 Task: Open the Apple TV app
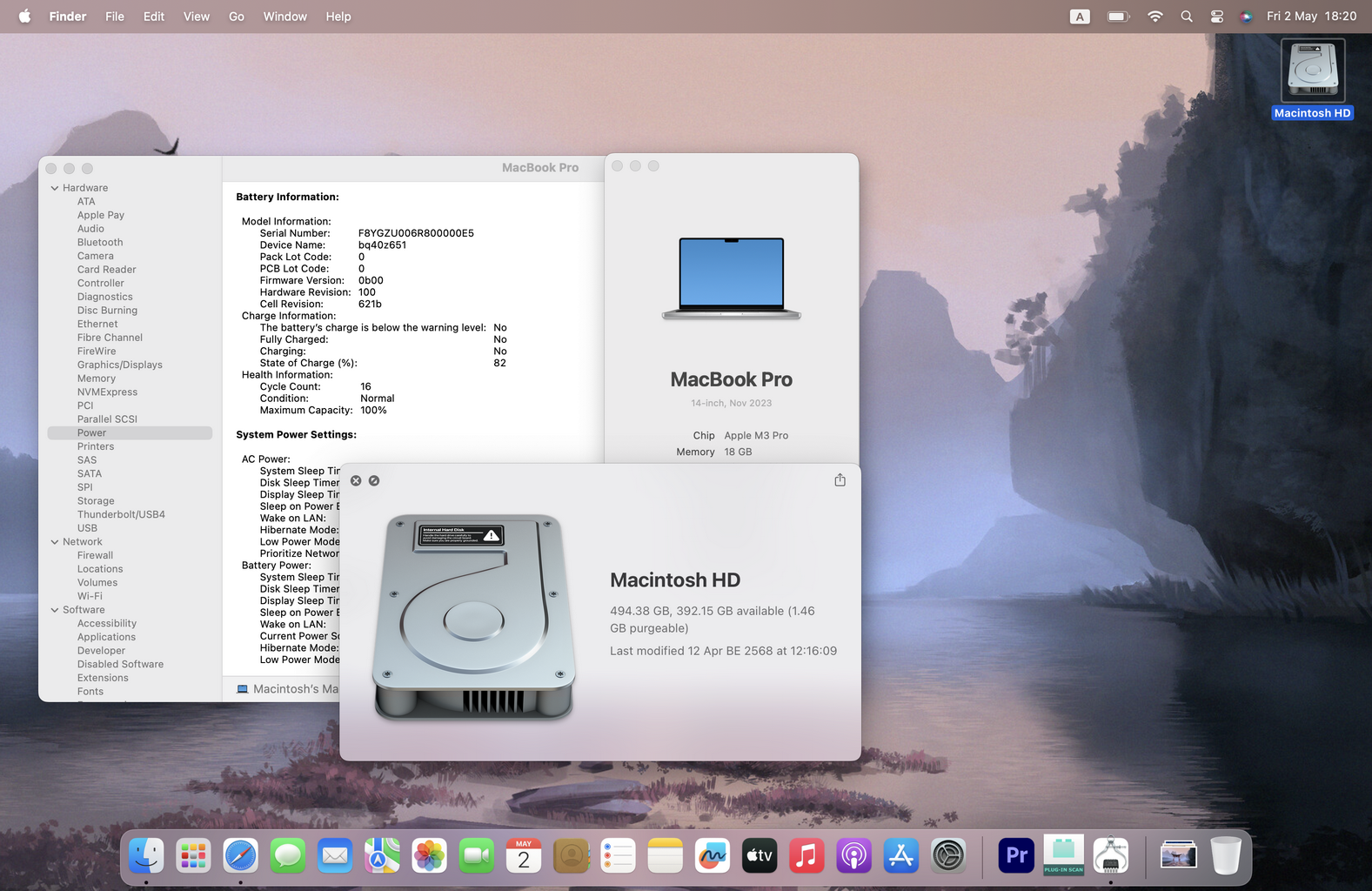pyautogui.click(x=760, y=856)
